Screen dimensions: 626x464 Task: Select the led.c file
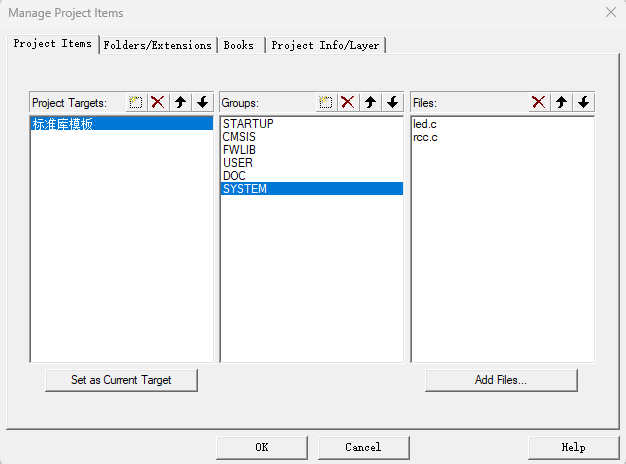coord(503,124)
